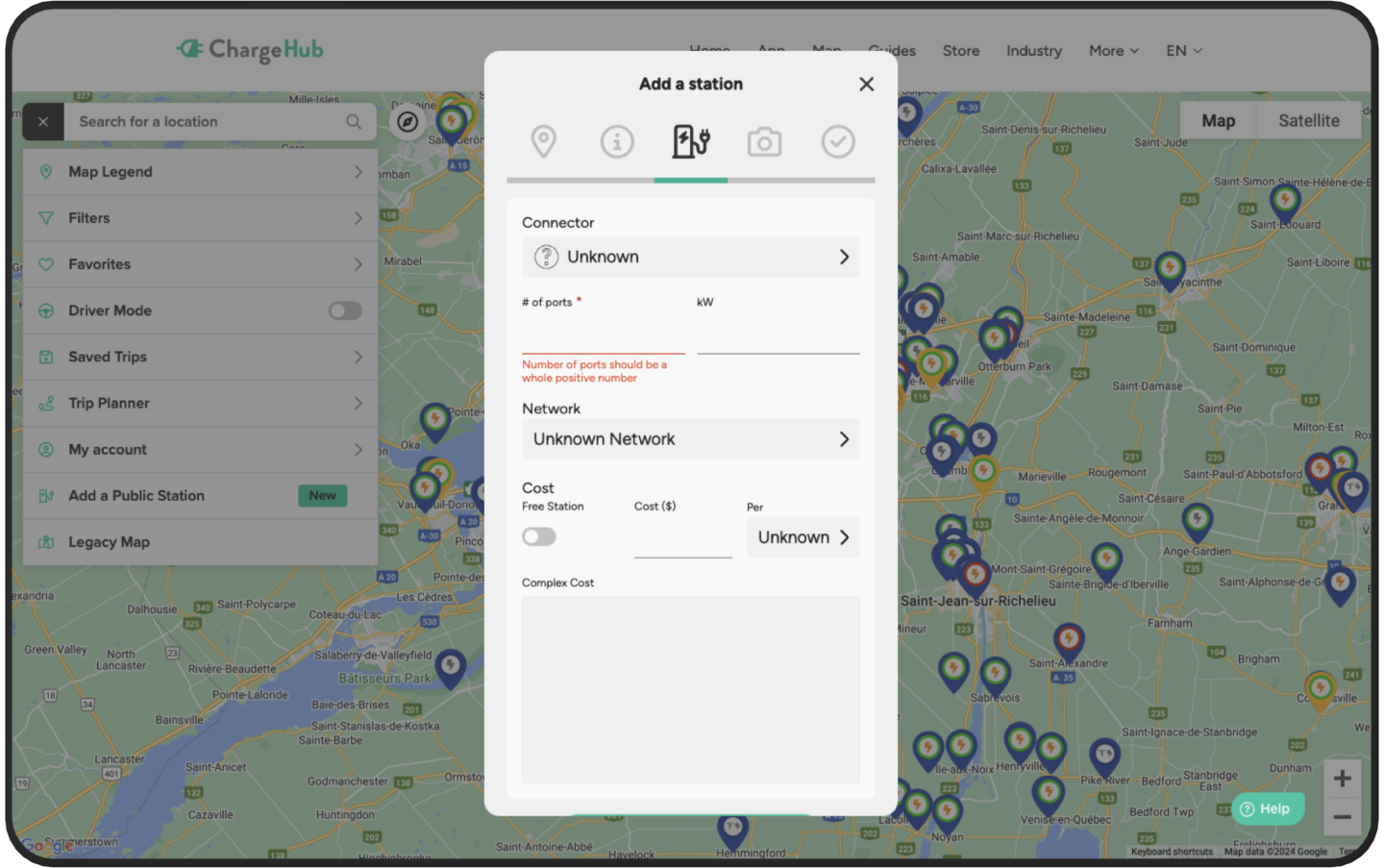Toggle Driver Mode in the sidebar
The image size is (1384, 868).
click(345, 310)
